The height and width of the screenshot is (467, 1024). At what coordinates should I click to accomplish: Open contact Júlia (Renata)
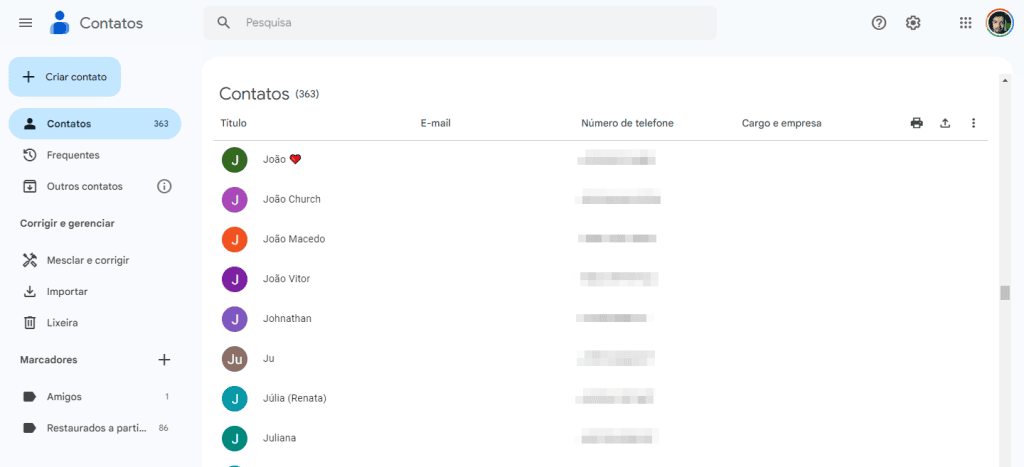click(x=294, y=399)
